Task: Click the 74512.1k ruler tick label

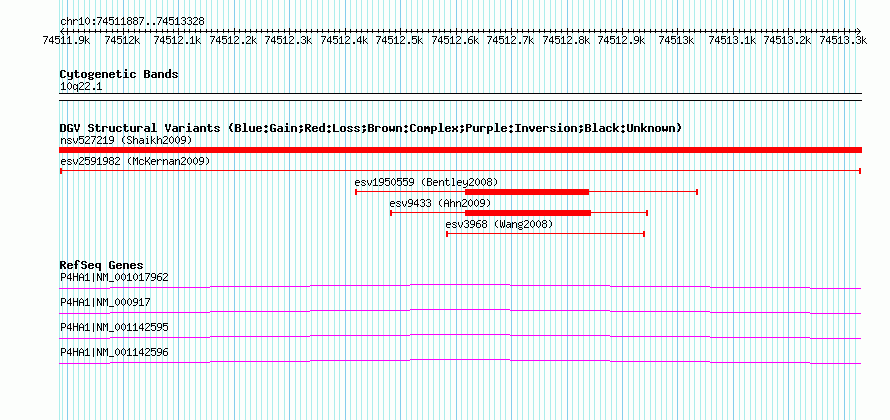Action: [178, 40]
